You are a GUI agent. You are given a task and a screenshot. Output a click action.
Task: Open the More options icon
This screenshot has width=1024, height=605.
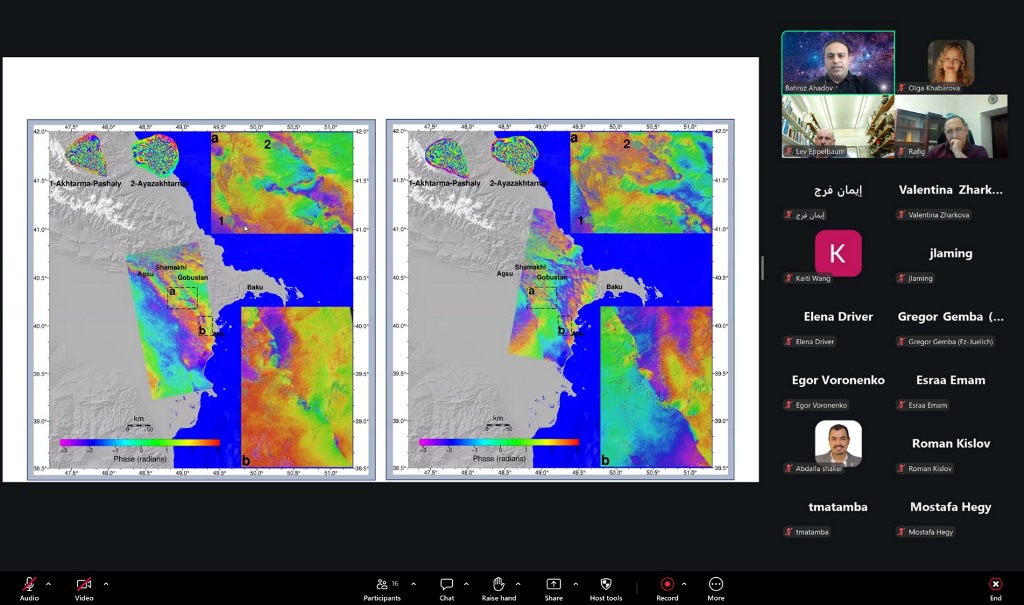point(716,584)
